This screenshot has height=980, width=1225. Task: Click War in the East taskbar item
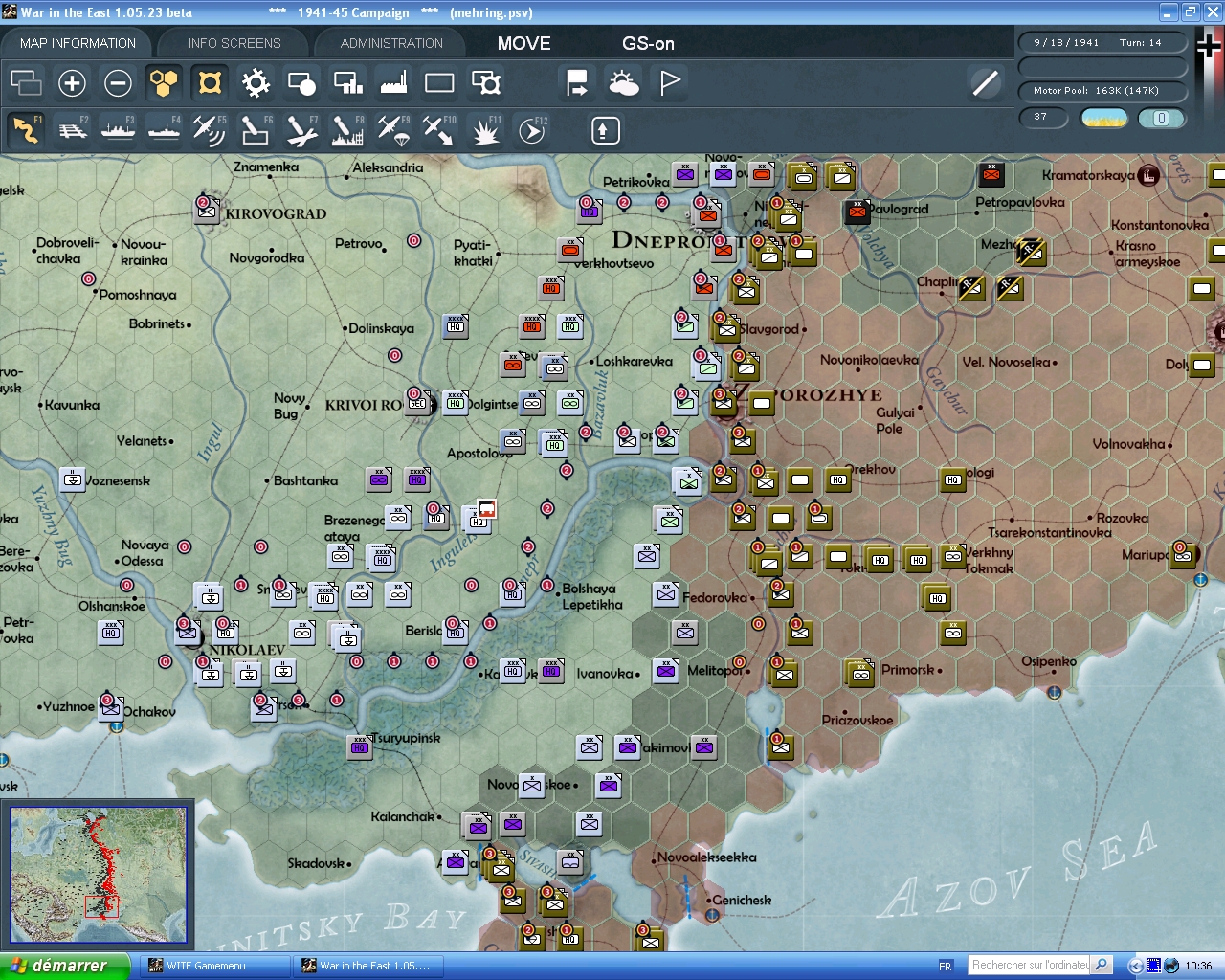point(368,966)
